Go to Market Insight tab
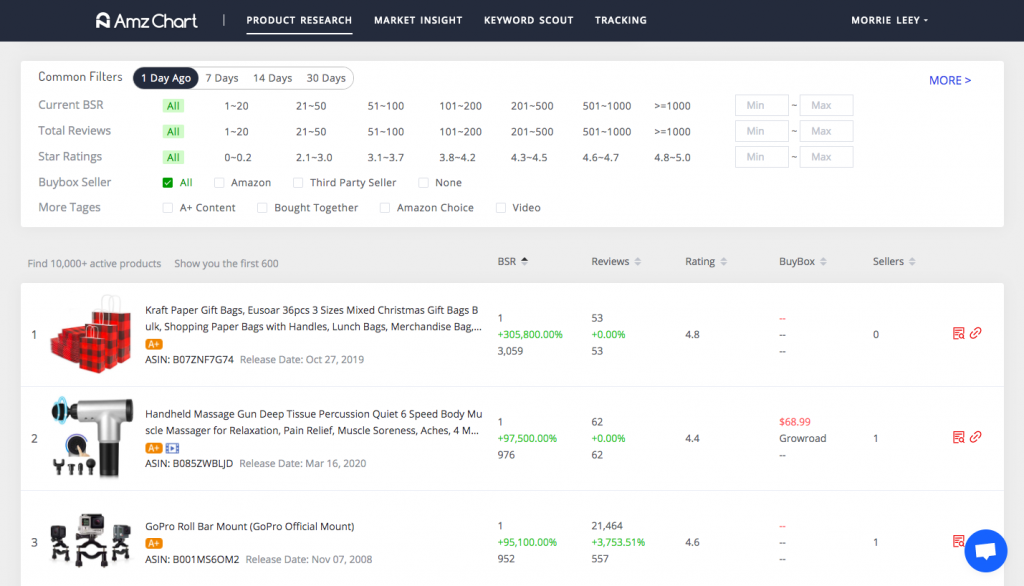Screen dimensions: 1024x586 point(418,20)
